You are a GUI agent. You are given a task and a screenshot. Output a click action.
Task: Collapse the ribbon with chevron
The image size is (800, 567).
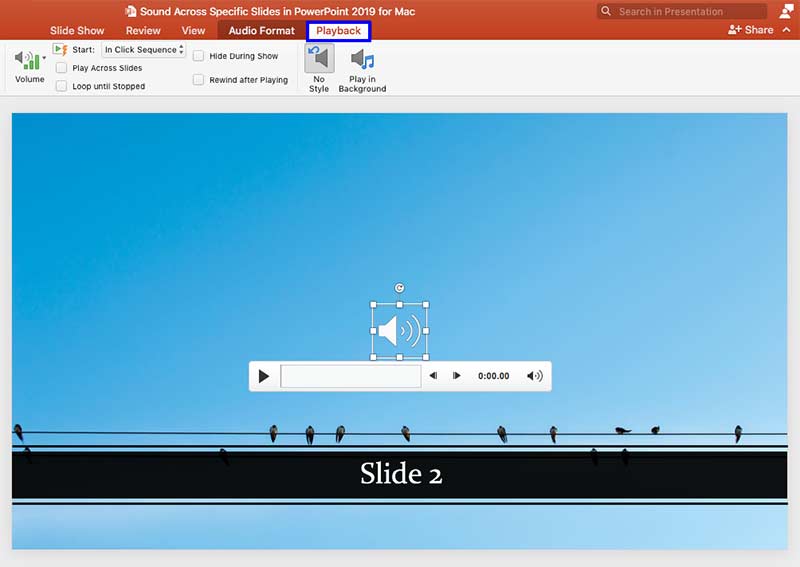(x=787, y=30)
